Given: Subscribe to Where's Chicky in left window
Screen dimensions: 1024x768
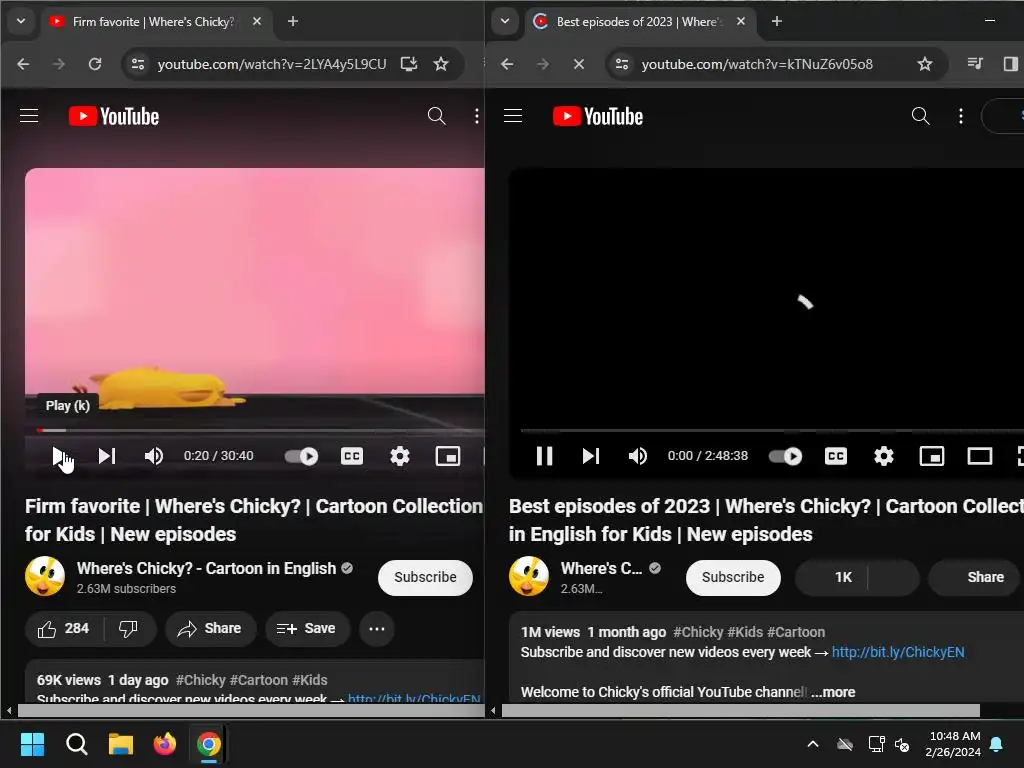Looking at the screenshot, I should (x=425, y=577).
